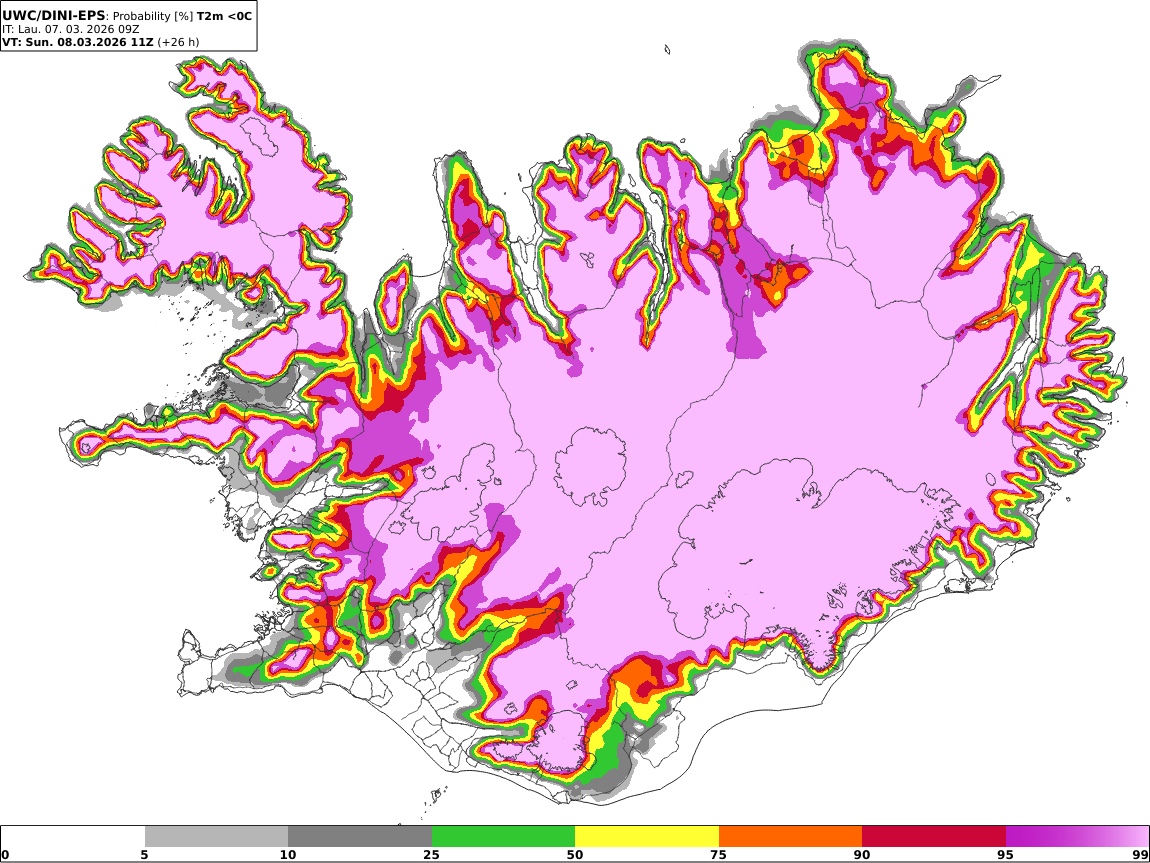Click the 'UWC/DINI-EPS' title text
This screenshot has width=1150, height=863.
pos(54,15)
